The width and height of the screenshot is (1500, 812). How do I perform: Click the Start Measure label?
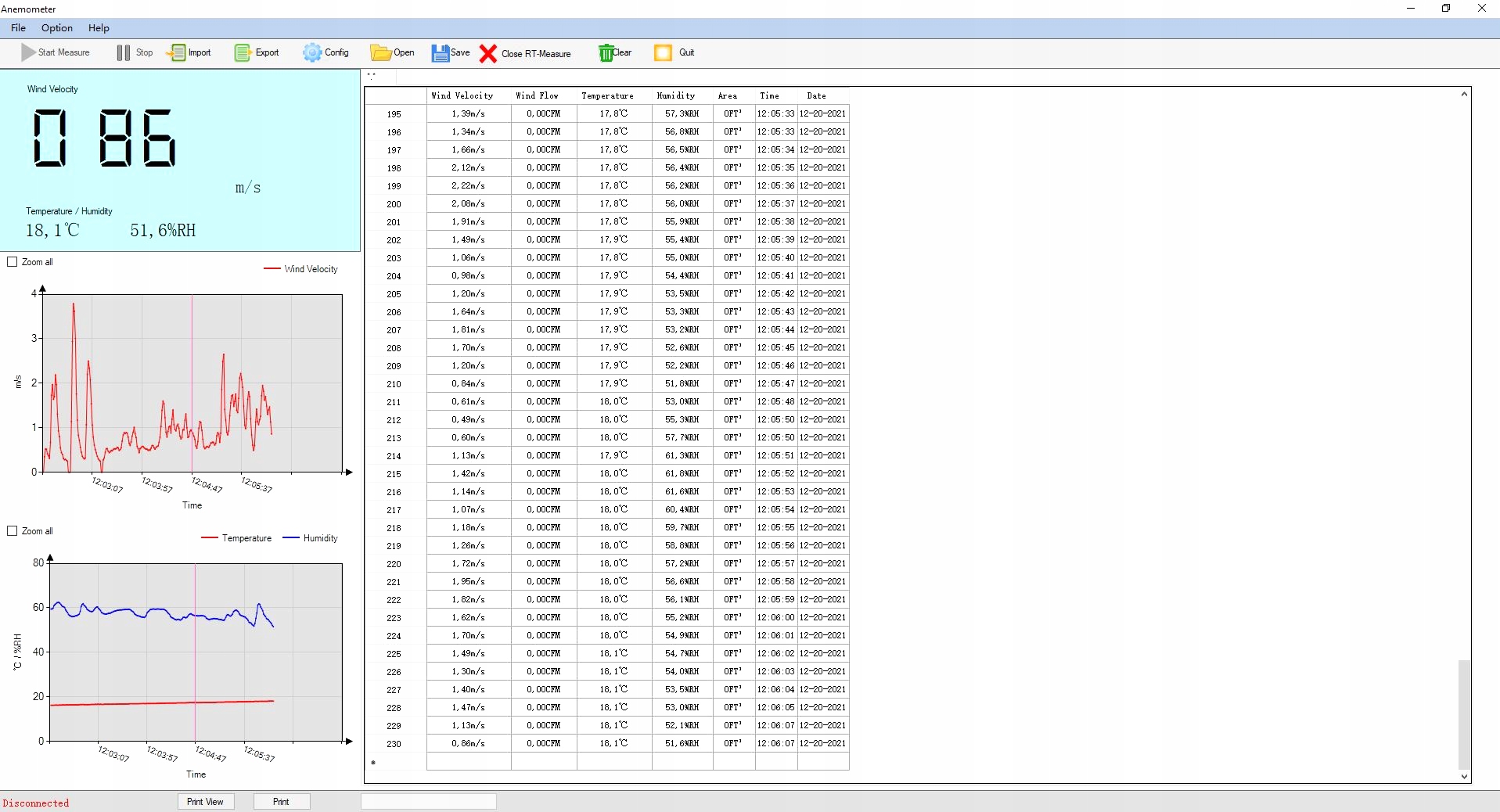(x=64, y=52)
